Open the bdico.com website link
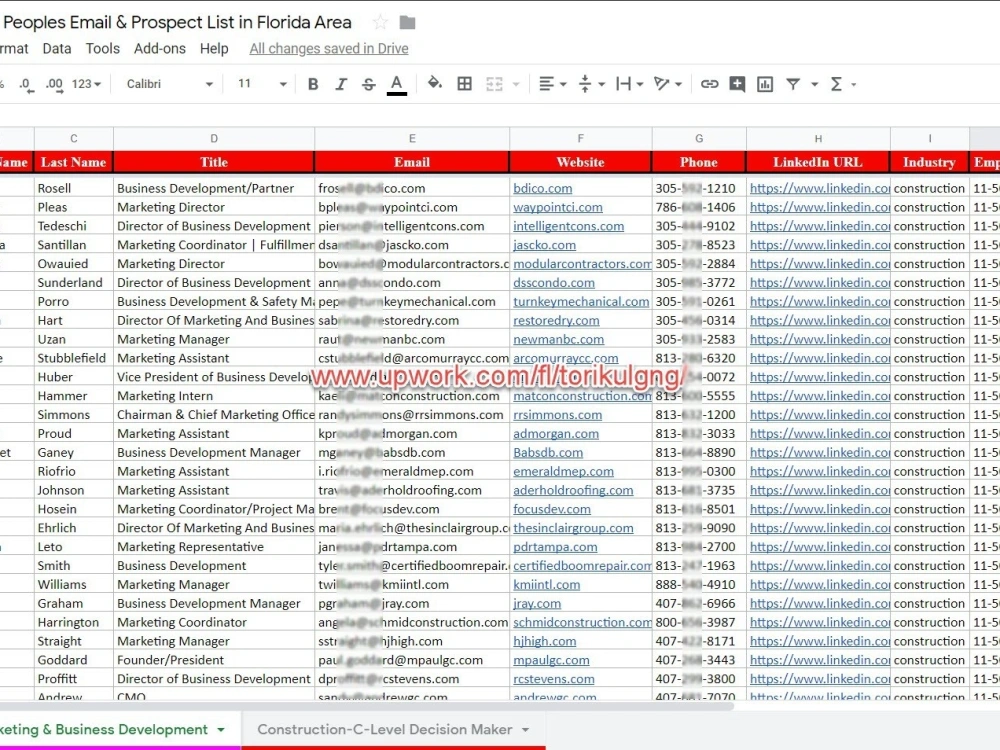The width and height of the screenshot is (1000, 750). pyautogui.click(x=543, y=188)
